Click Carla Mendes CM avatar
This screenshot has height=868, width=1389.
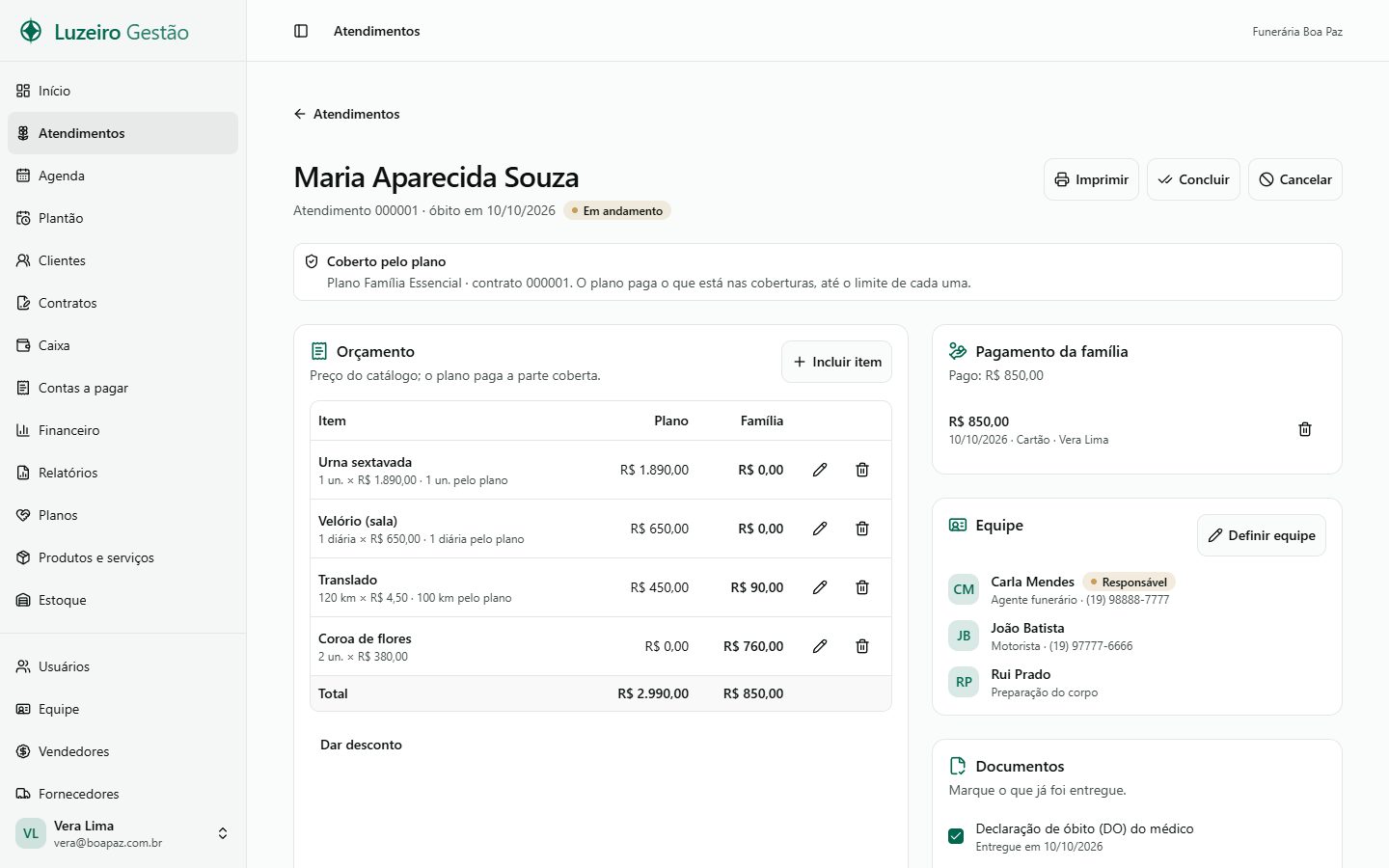coord(964,589)
